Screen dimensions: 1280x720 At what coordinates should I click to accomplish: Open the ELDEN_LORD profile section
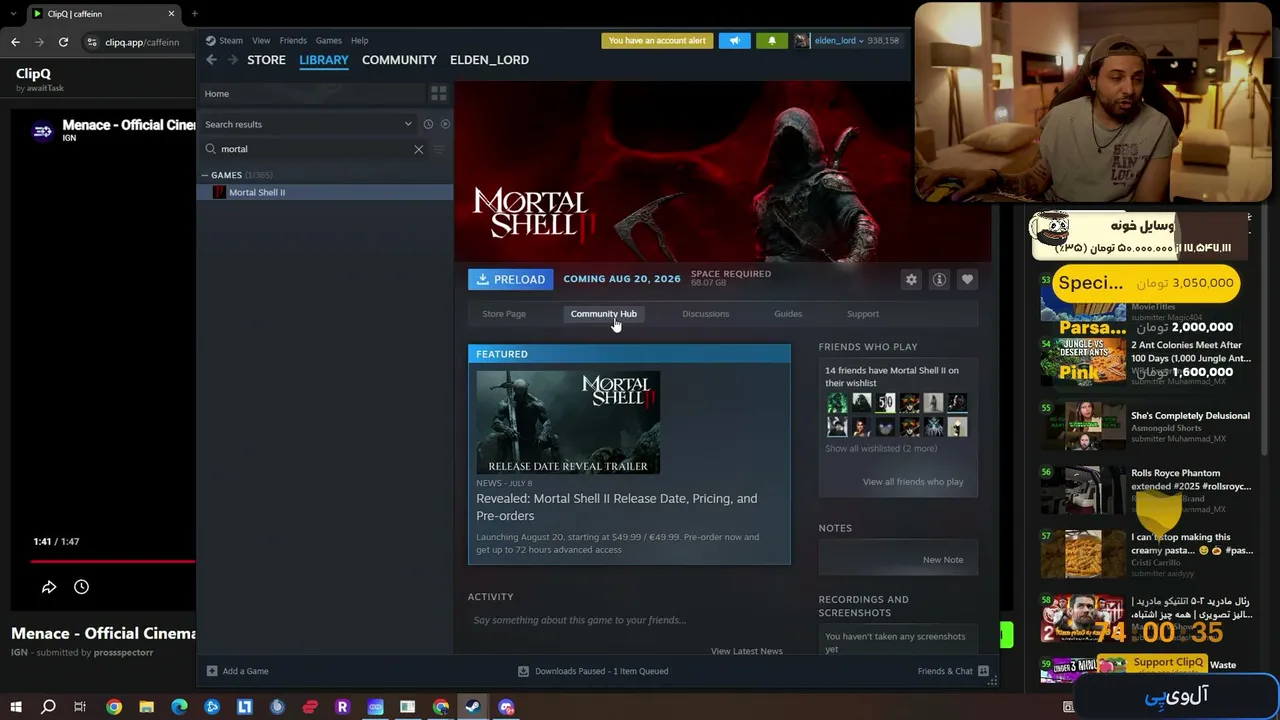click(x=489, y=60)
